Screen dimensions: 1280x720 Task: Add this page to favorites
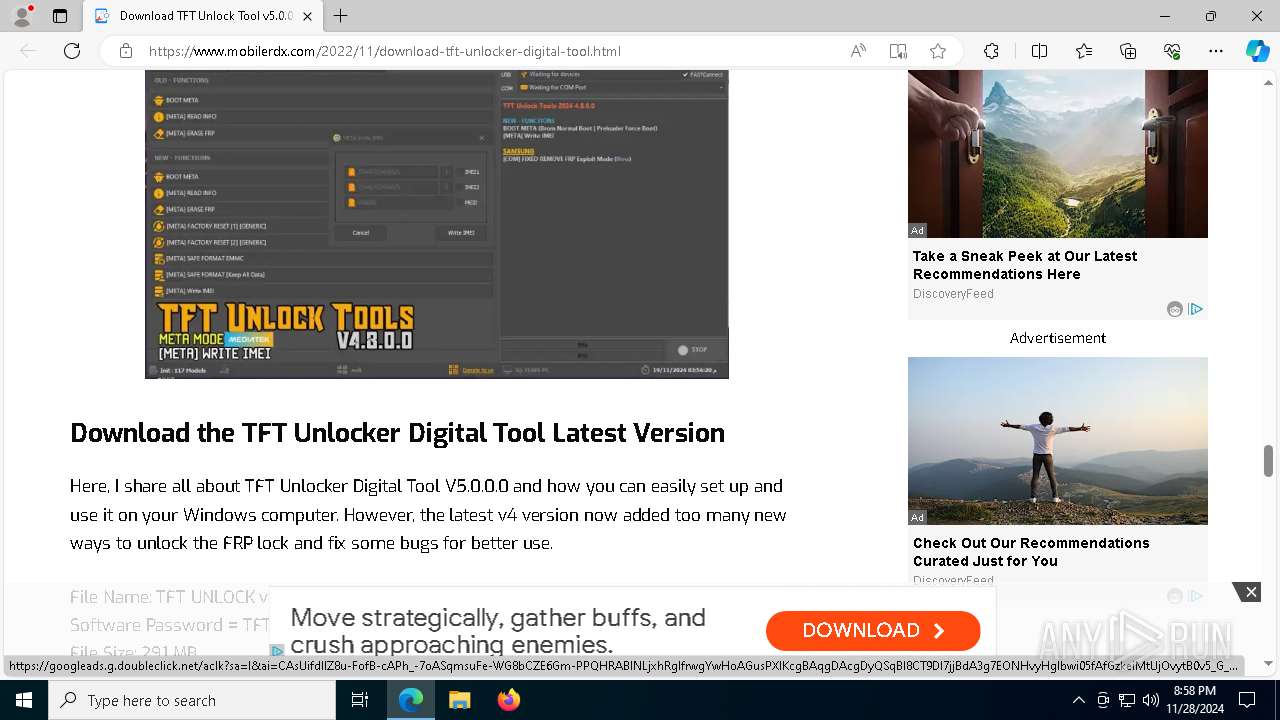[938, 51]
